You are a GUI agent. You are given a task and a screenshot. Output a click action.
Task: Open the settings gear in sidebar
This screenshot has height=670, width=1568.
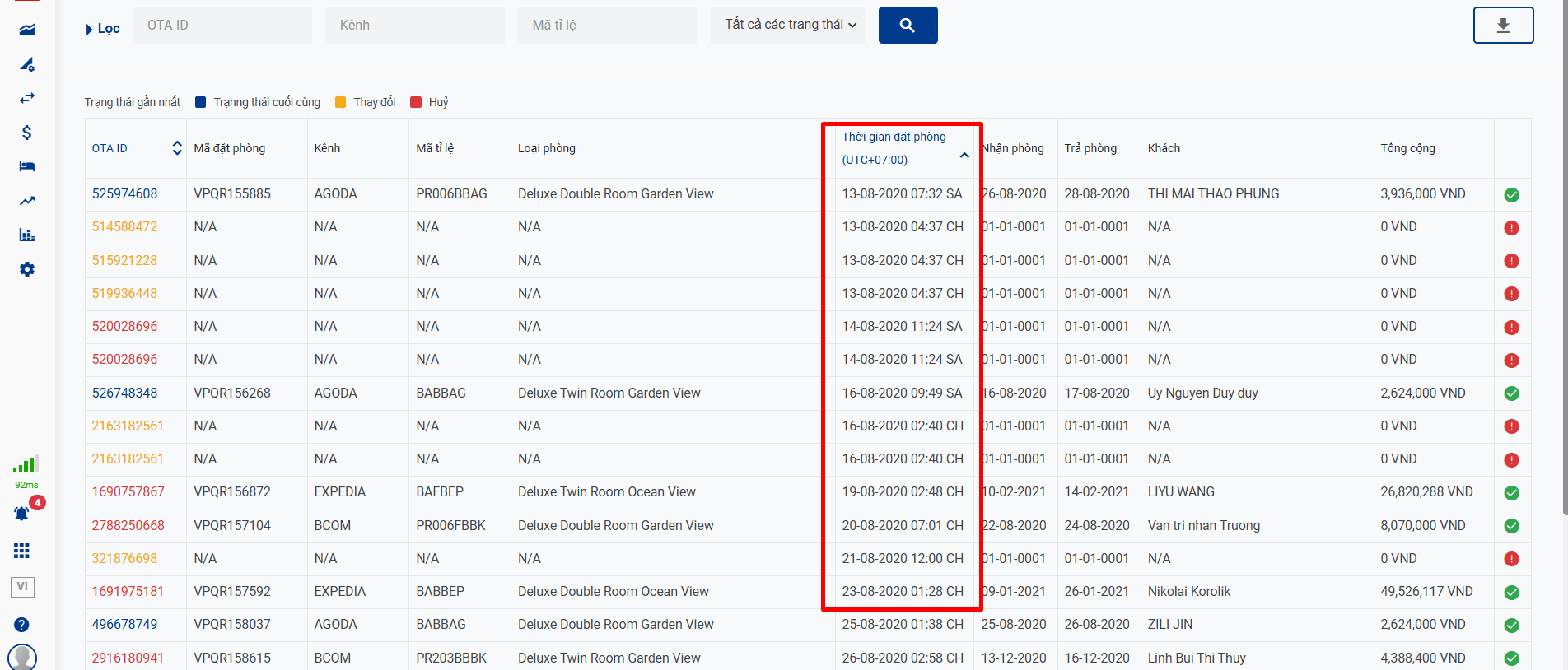click(x=27, y=269)
